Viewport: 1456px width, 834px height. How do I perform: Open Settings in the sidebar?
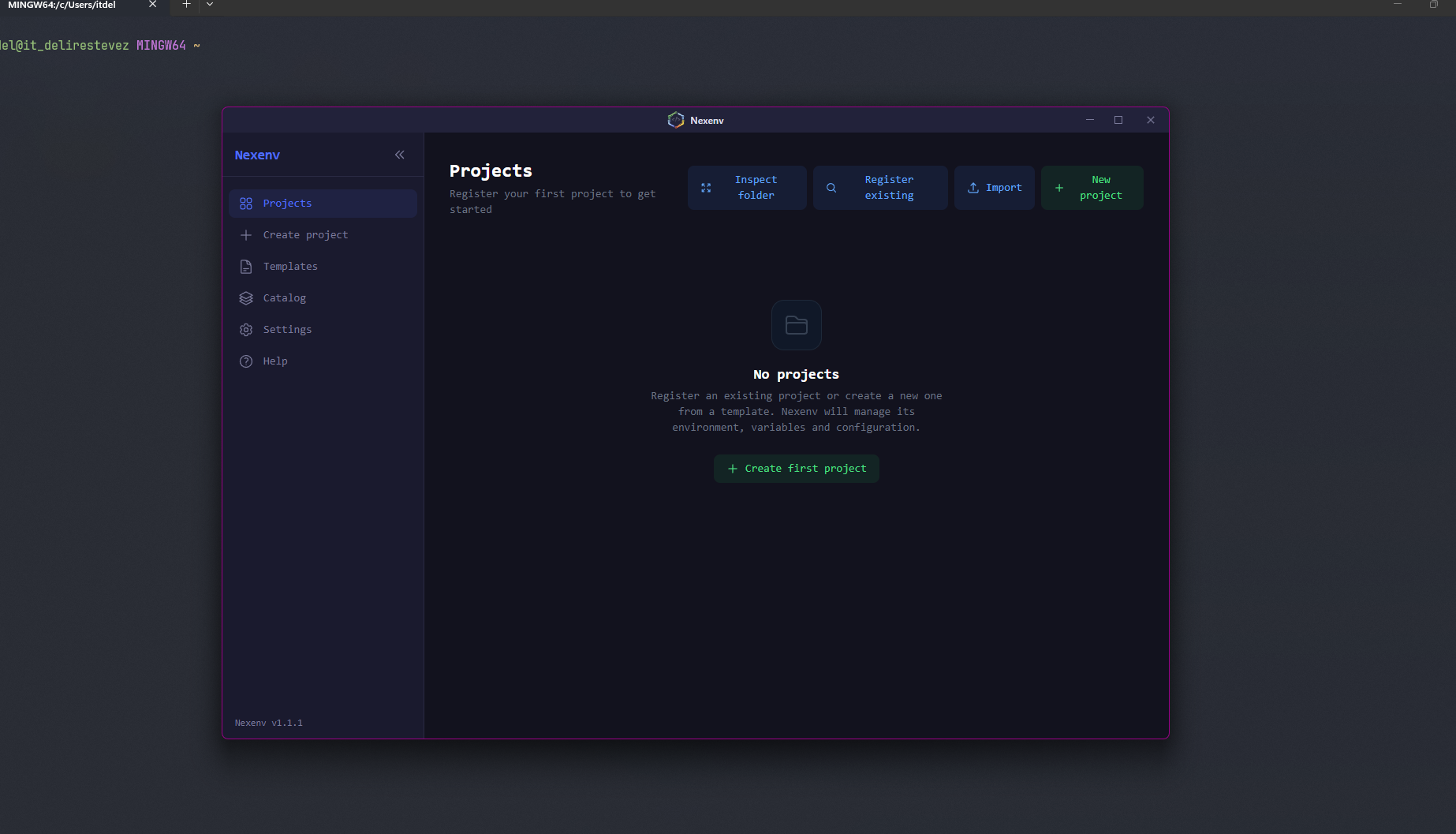click(x=323, y=330)
